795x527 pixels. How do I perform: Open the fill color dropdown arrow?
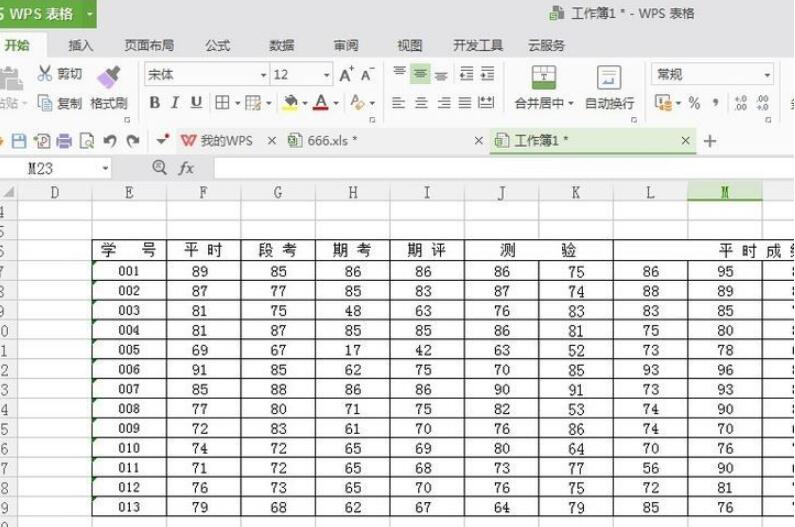click(x=305, y=103)
